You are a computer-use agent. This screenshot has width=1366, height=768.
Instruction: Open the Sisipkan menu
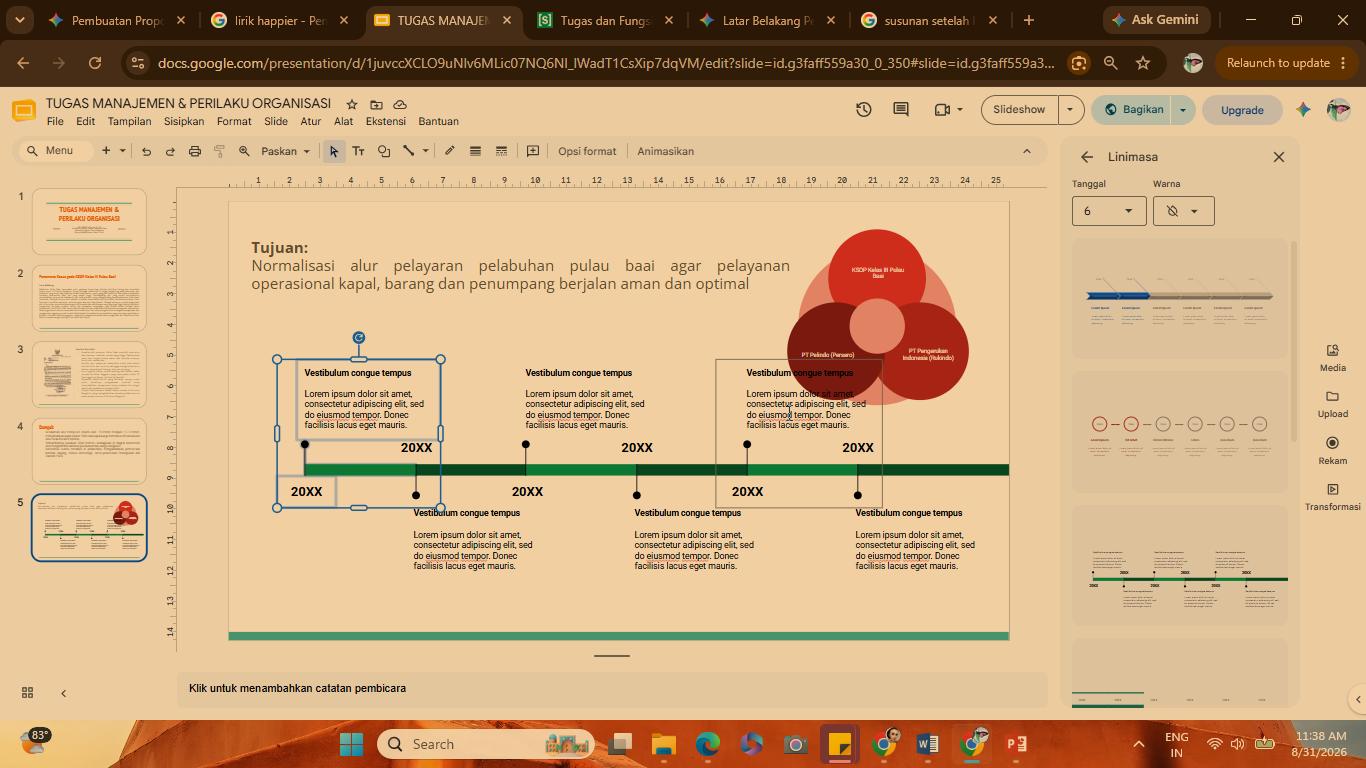pyautogui.click(x=184, y=121)
